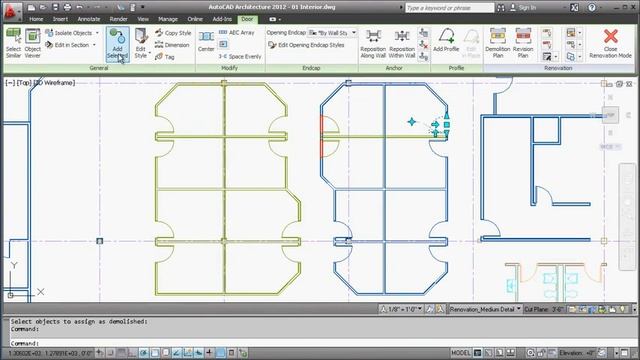
Task: Click Copy Style in ribbon
Action: (173, 33)
